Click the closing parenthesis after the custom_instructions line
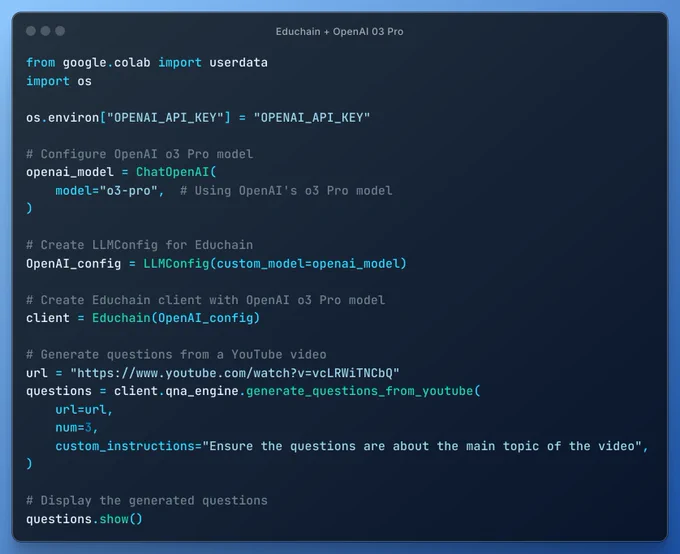 point(29,464)
